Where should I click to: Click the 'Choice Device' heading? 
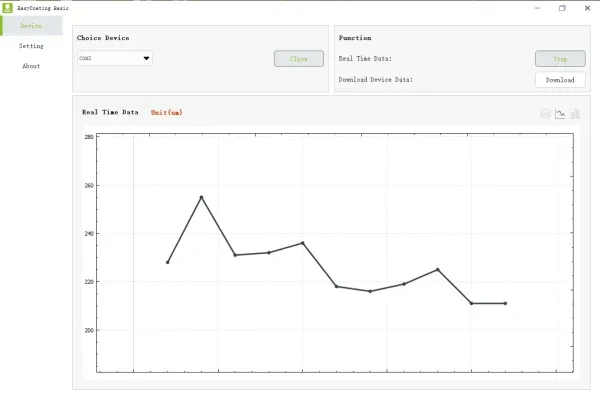tap(103, 38)
